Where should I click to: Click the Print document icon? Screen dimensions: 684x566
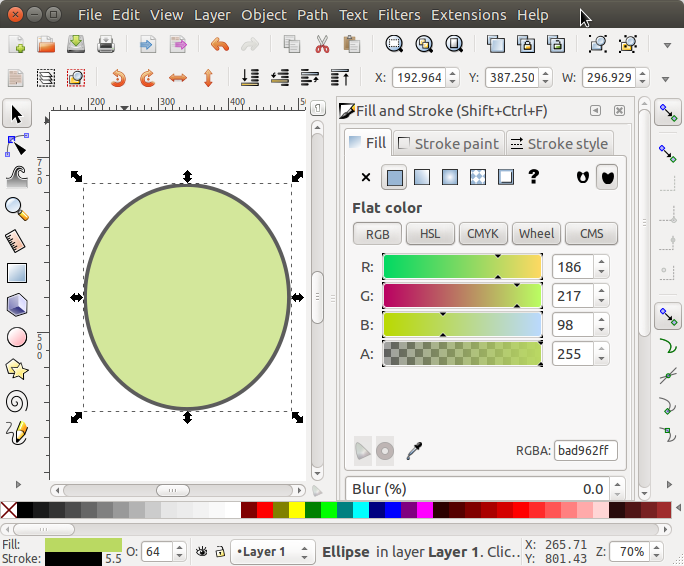click(107, 44)
